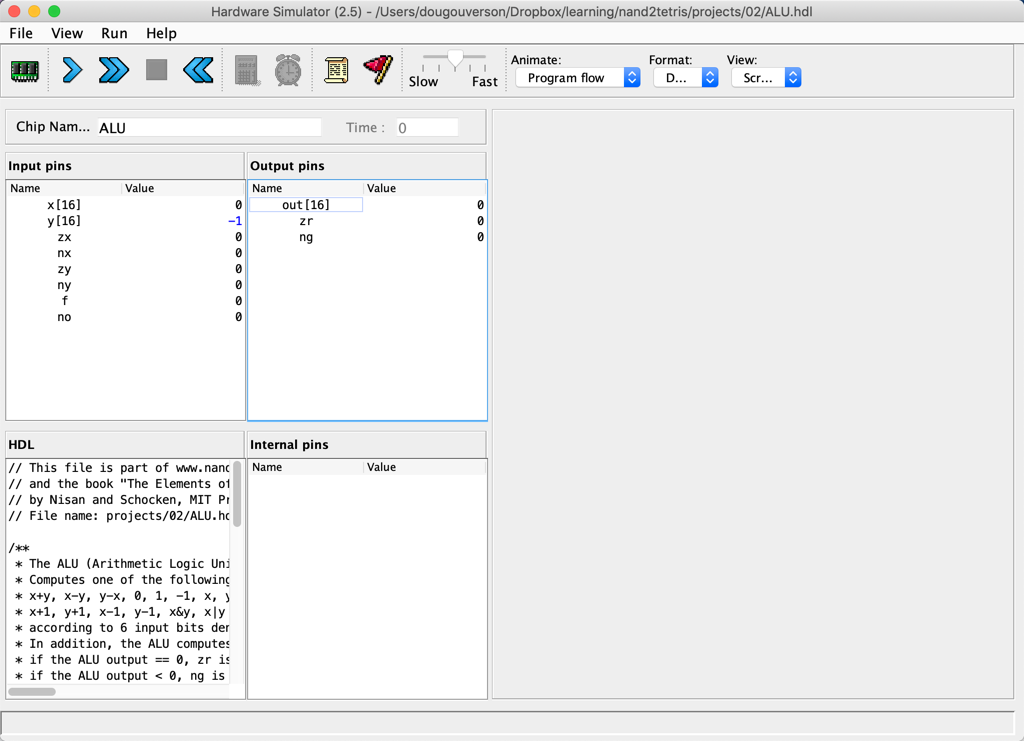
Task: Open the Help menu
Action: pyautogui.click(x=161, y=33)
